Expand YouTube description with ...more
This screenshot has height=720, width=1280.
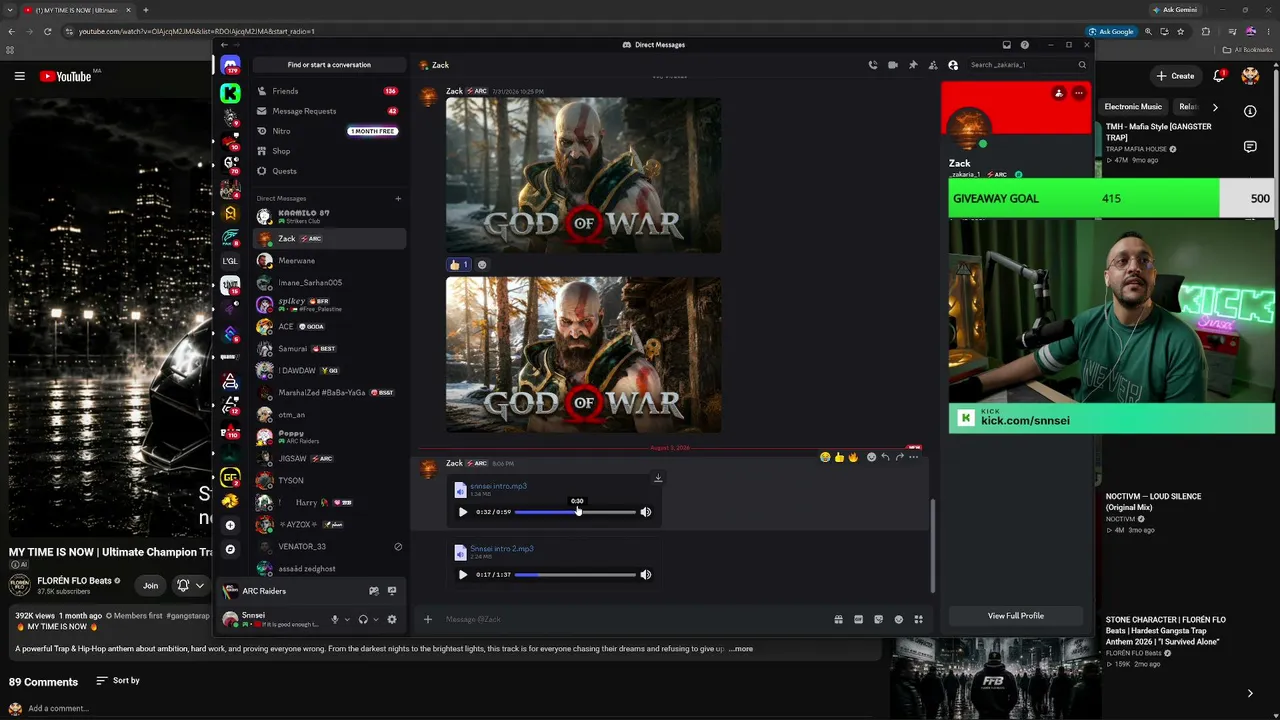click(741, 649)
